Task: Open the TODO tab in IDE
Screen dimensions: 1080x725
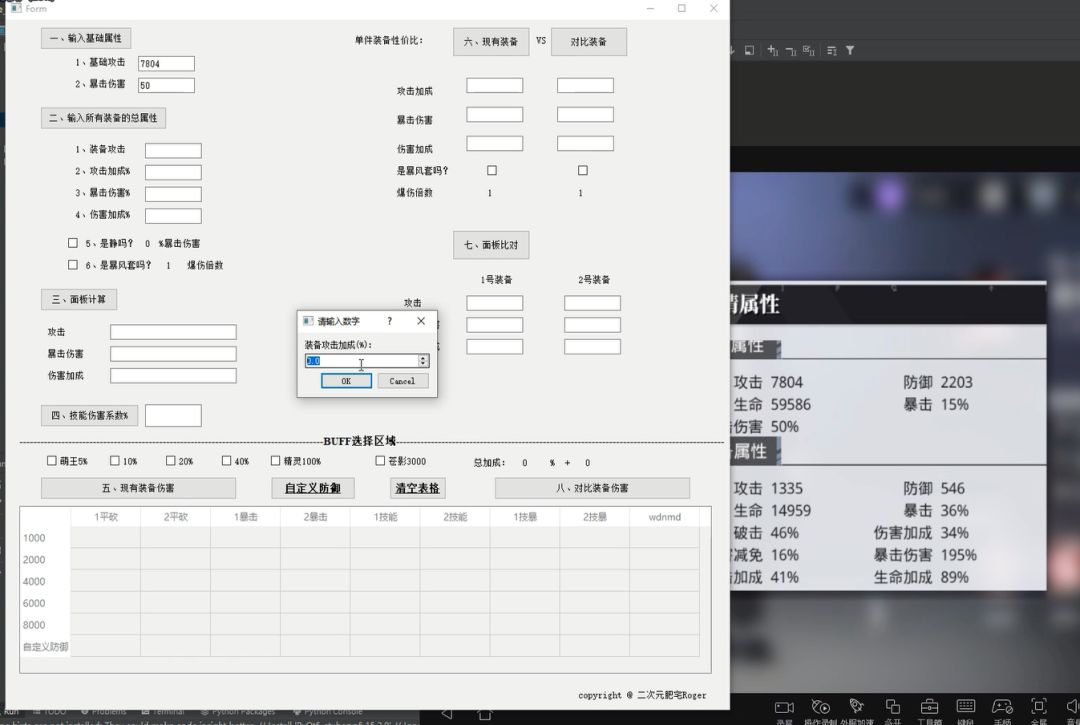Action: pos(50,712)
